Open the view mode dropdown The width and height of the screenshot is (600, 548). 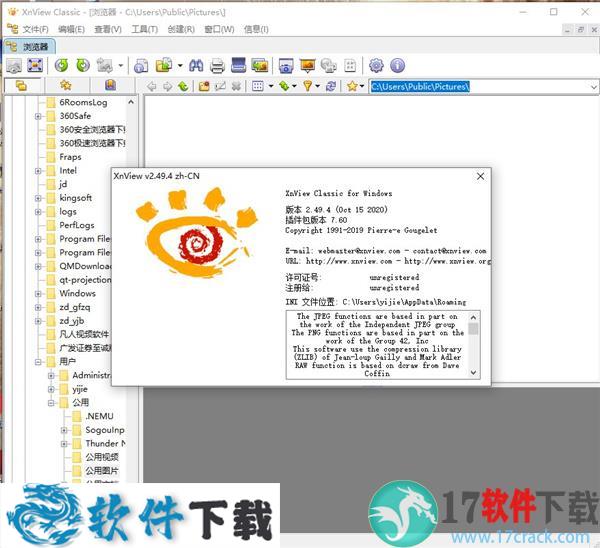pos(271,86)
